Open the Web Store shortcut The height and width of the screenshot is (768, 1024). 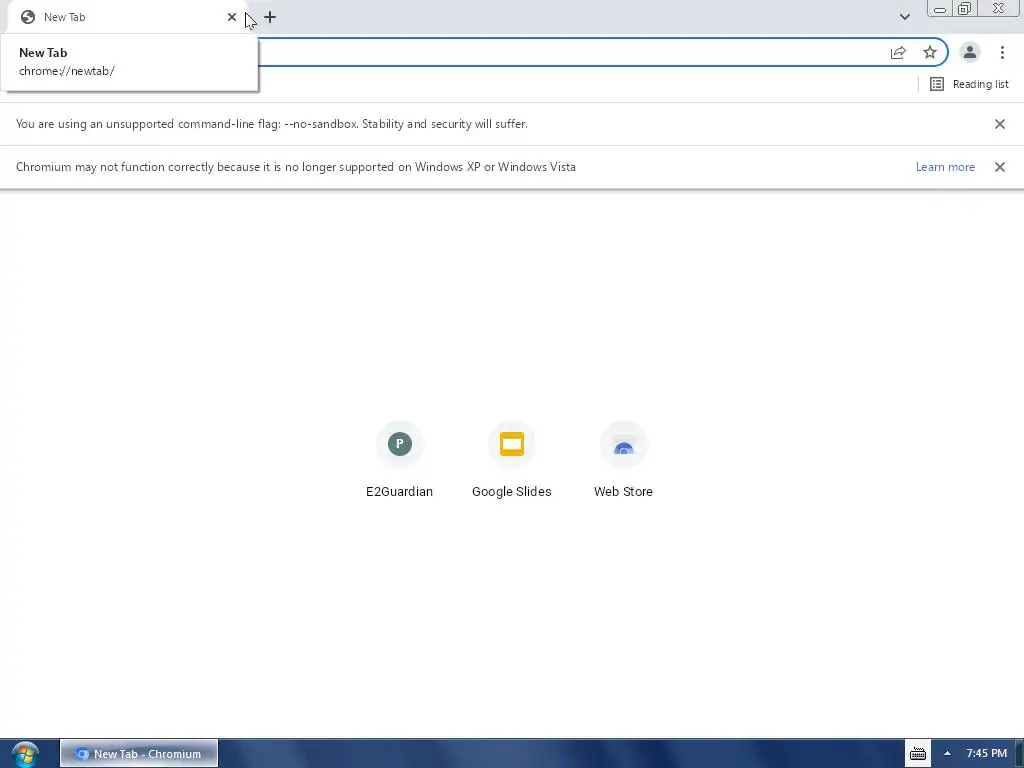point(623,460)
